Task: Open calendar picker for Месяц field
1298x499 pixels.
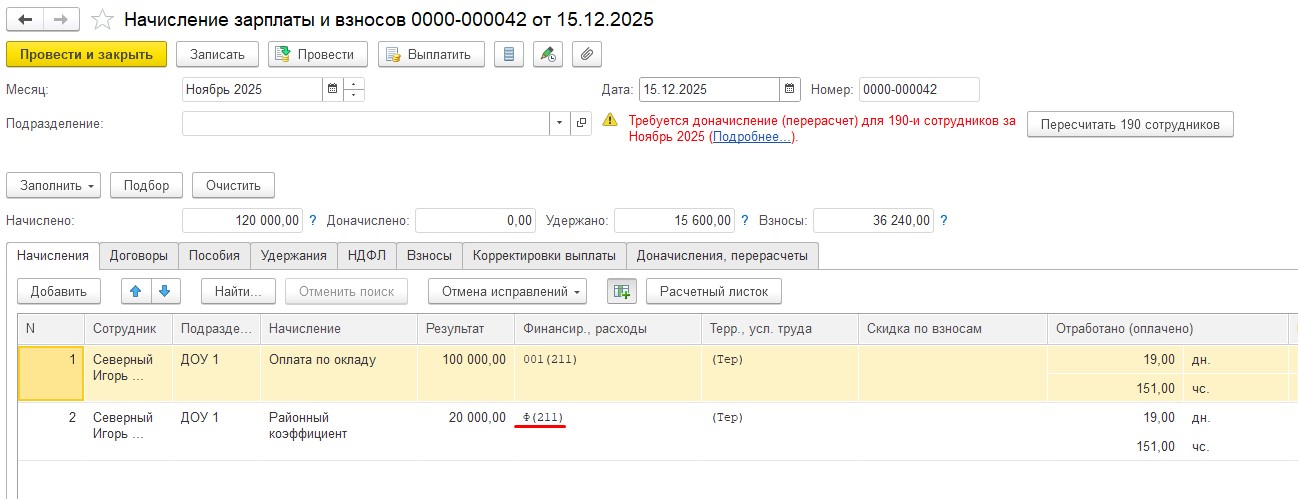Action: click(x=331, y=89)
